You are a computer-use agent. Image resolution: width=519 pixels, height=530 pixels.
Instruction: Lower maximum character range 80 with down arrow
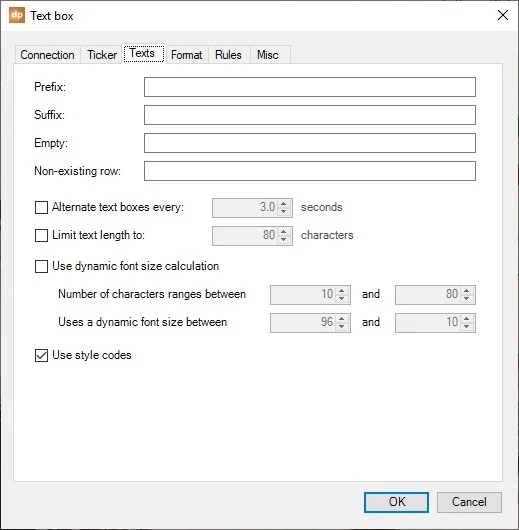[x=467, y=298]
